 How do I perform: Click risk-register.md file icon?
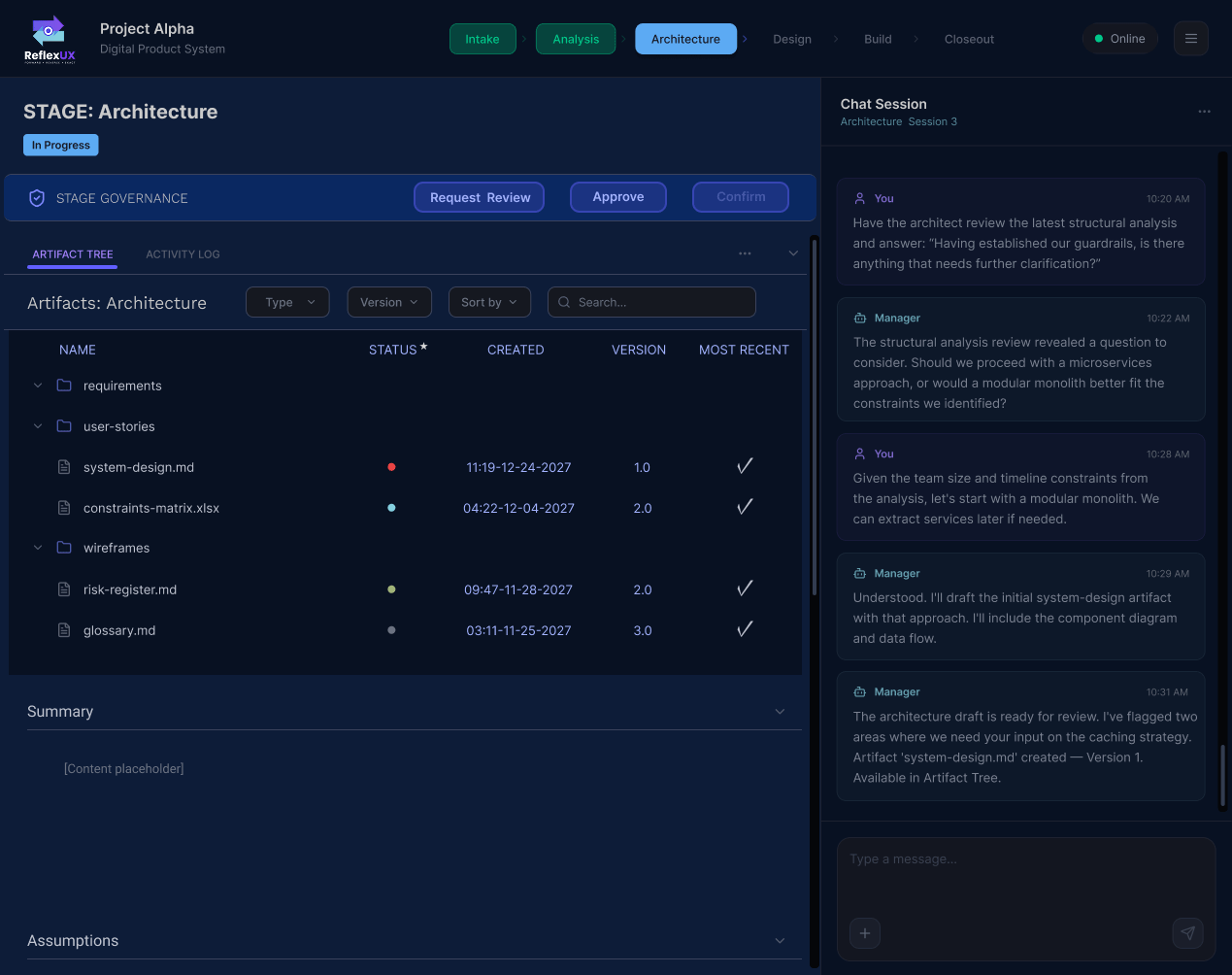click(64, 589)
